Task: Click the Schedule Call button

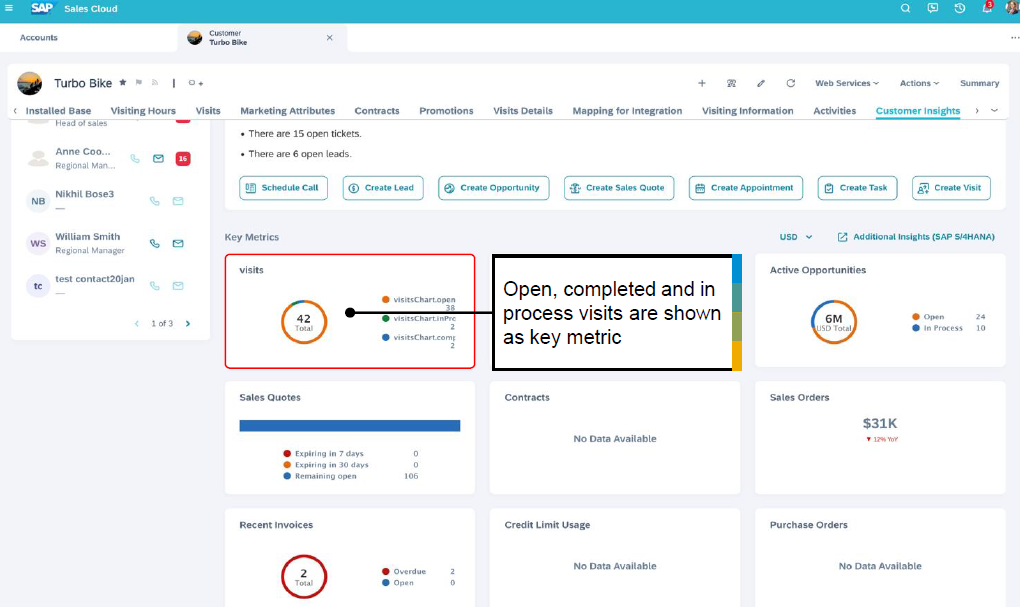Action: [283, 188]
